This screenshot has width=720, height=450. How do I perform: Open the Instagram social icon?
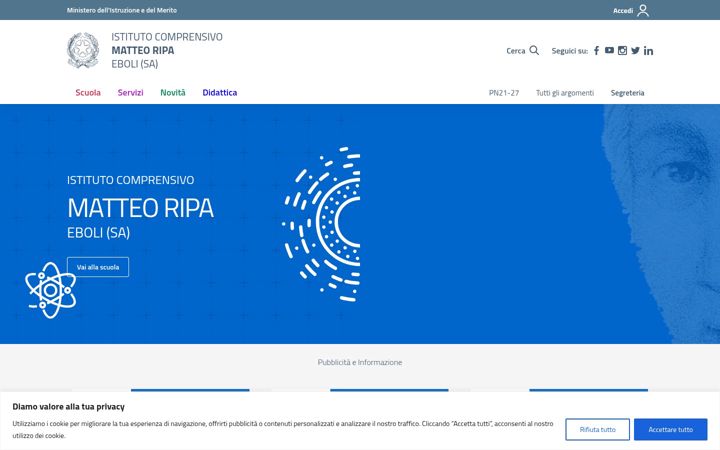[622, 51]
